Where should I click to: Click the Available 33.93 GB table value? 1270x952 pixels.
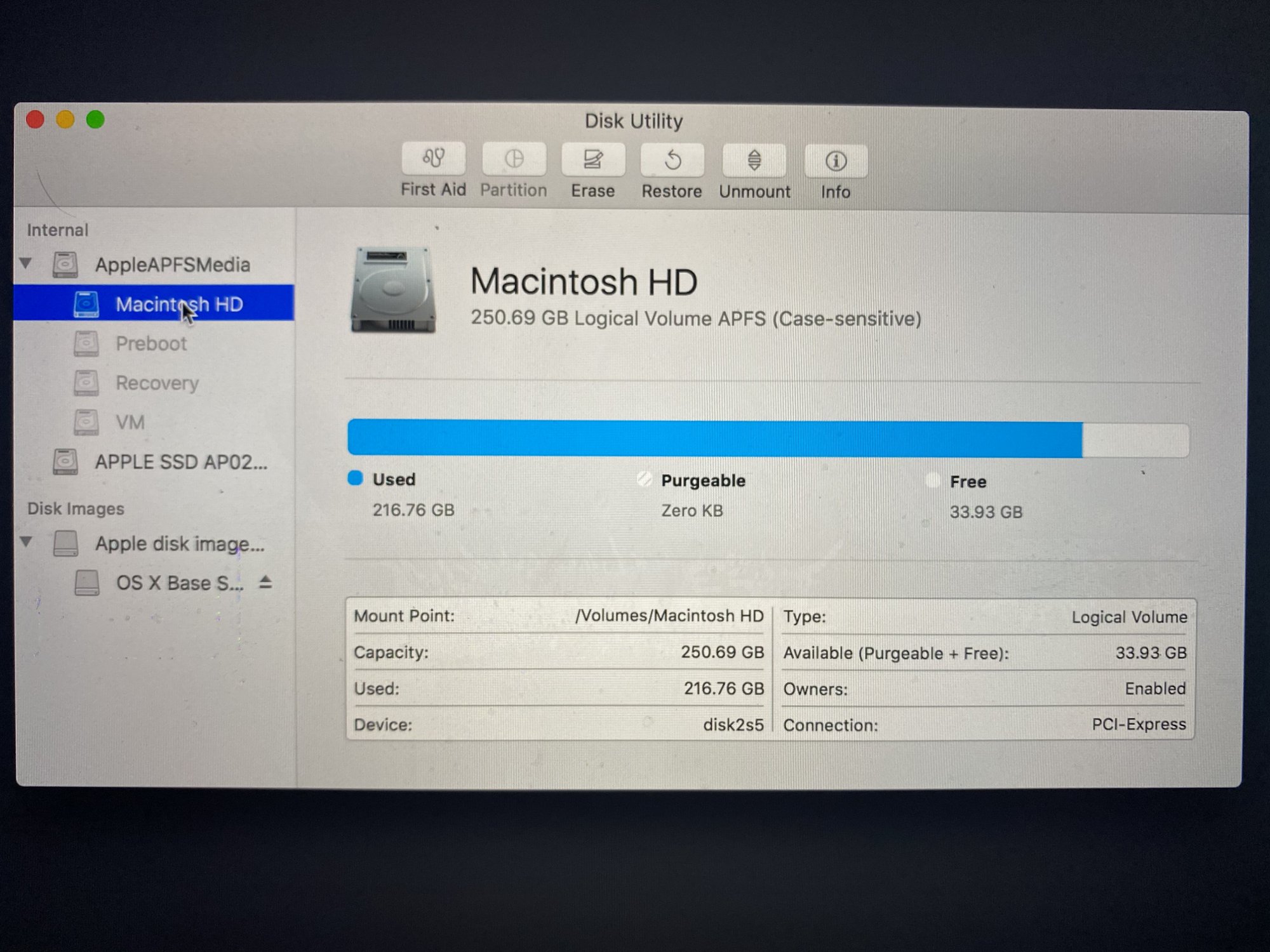pyautogui.click(x=1151, y=652)
